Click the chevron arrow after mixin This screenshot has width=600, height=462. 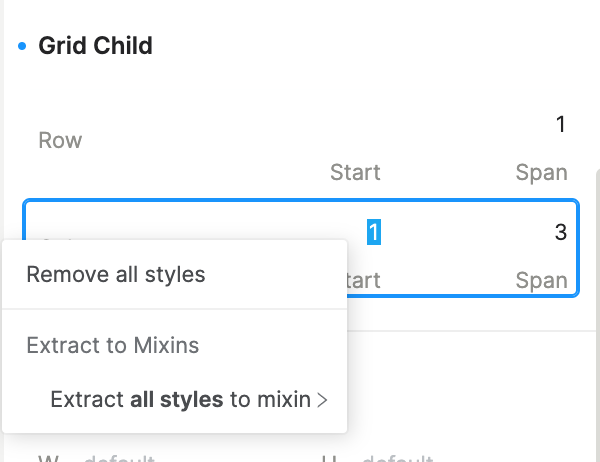(x=322, y=401)
